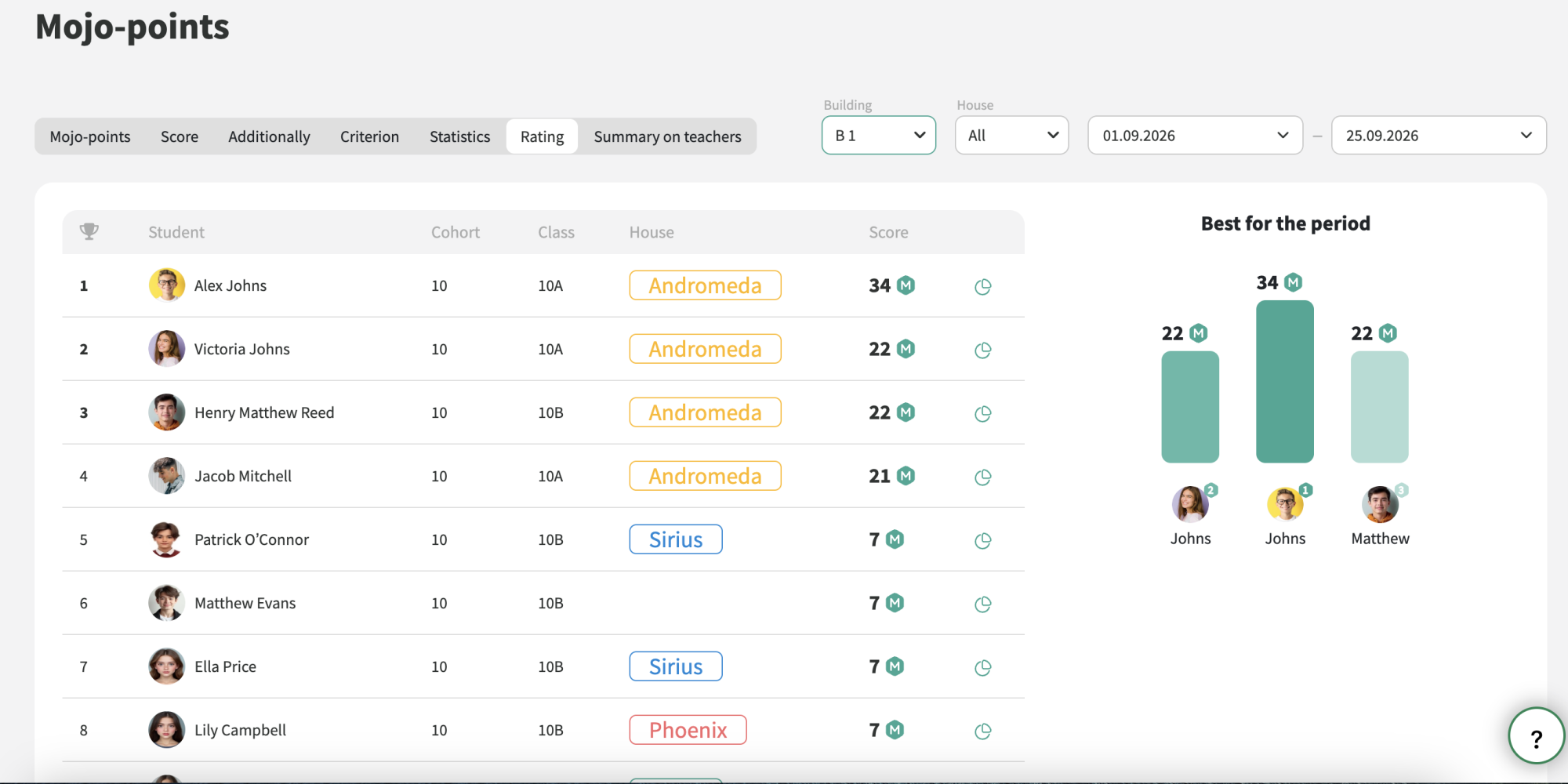Viewport: 1568px width, 784px height.
Task: Open start date dropdown 01.09.2026
Action: coord(1195,136)
